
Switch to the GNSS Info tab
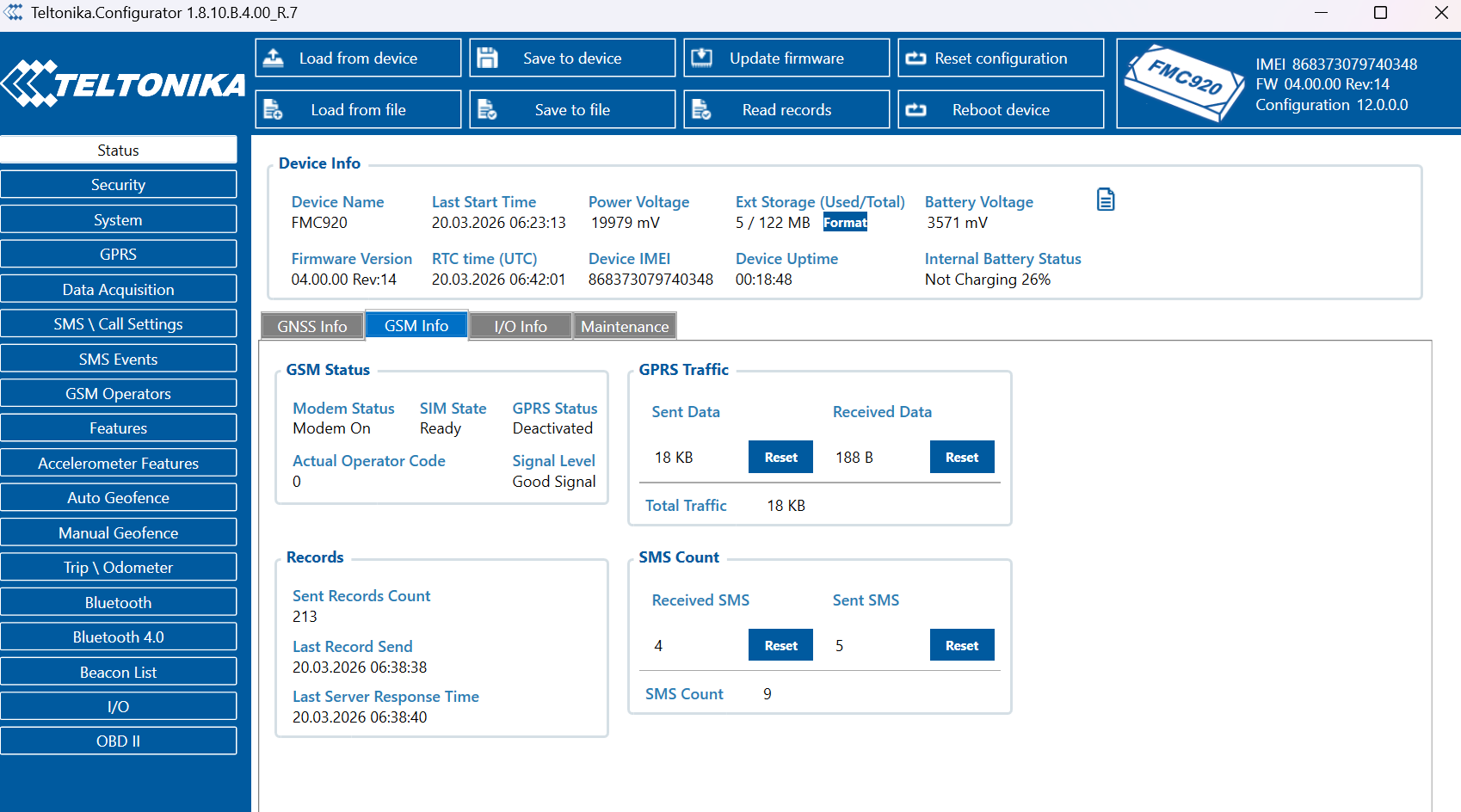[x=312, y=326]
